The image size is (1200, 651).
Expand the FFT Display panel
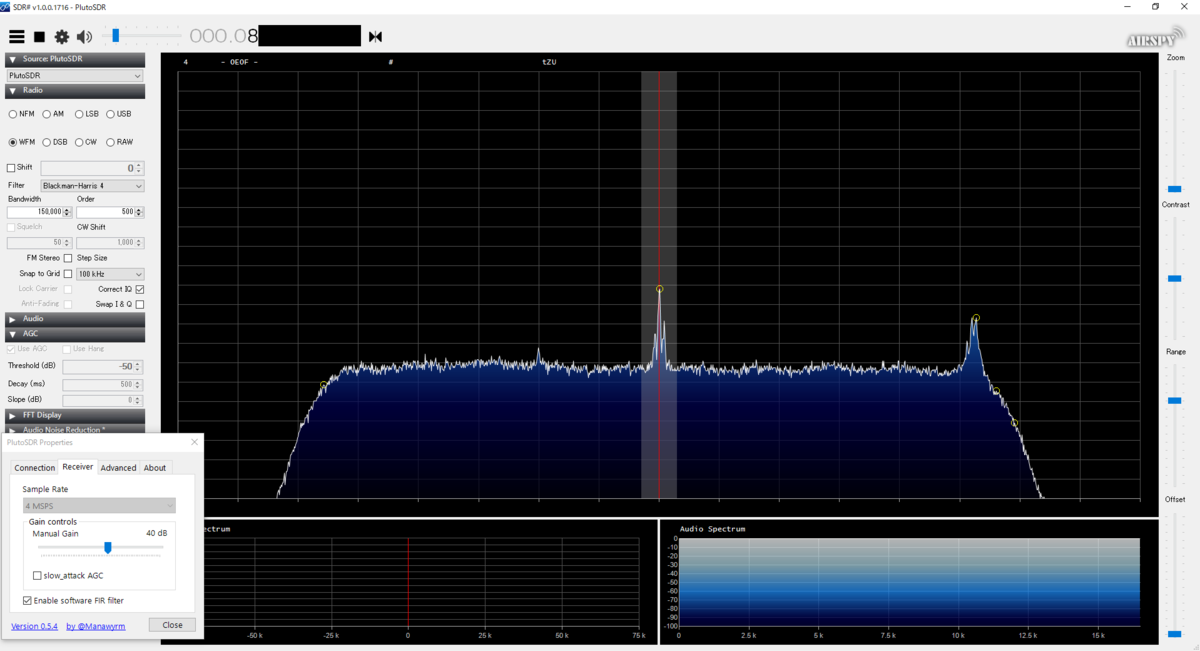pos(75,415)
